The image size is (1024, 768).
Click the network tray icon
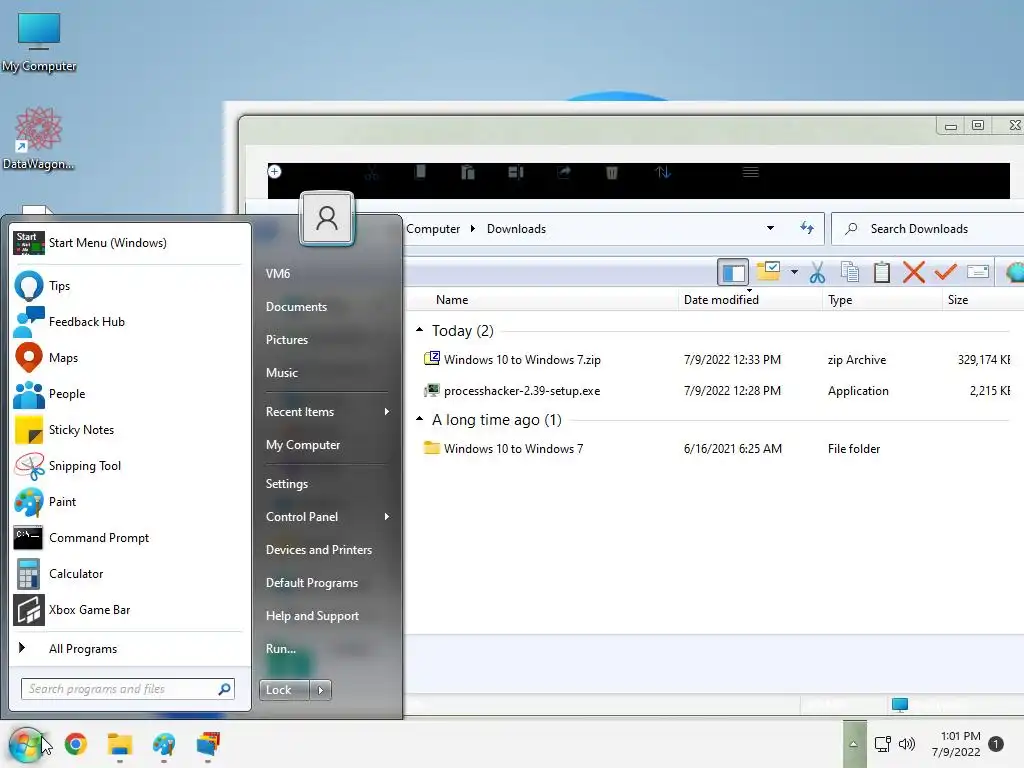click(882, 744)
